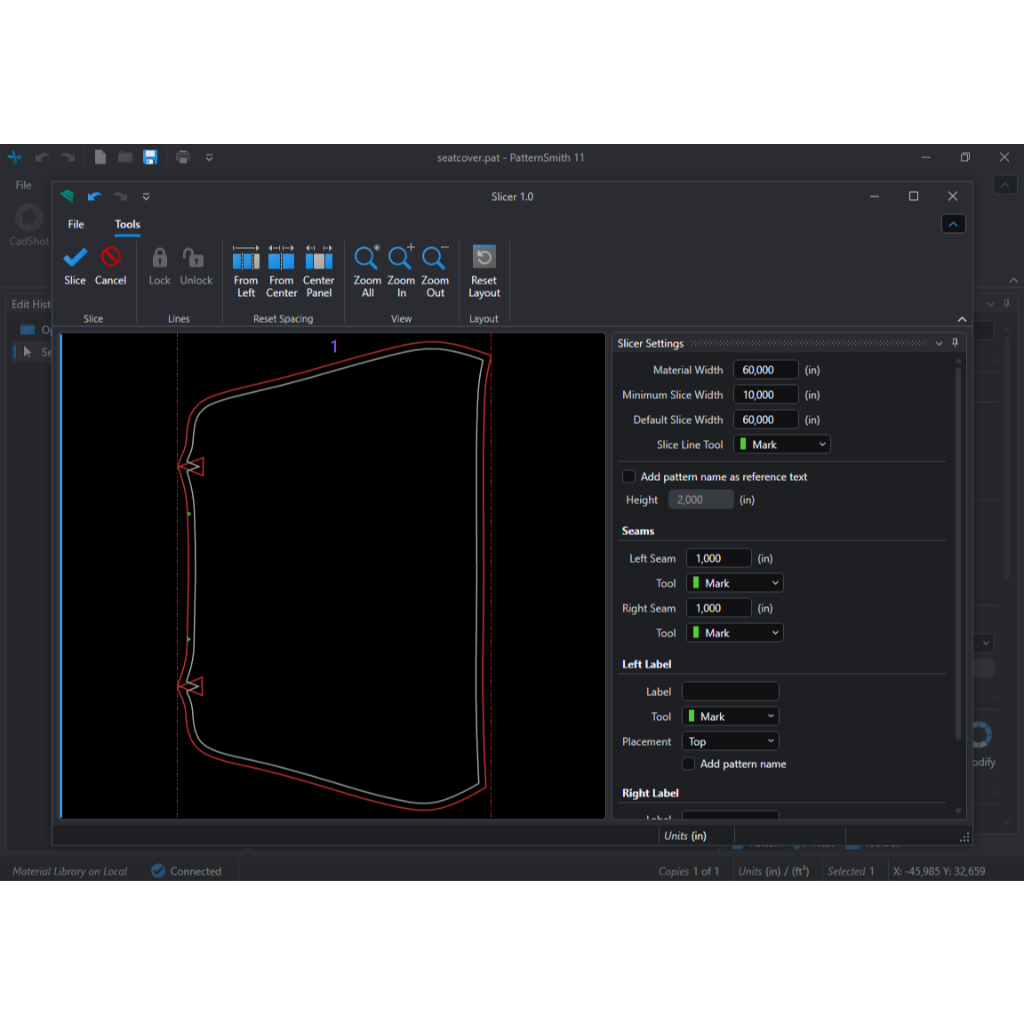The image size is (1024, 1024).
Task: Open the Left Seam Tool dropdown
Action: pyautogui.click(x=734, y=583)
